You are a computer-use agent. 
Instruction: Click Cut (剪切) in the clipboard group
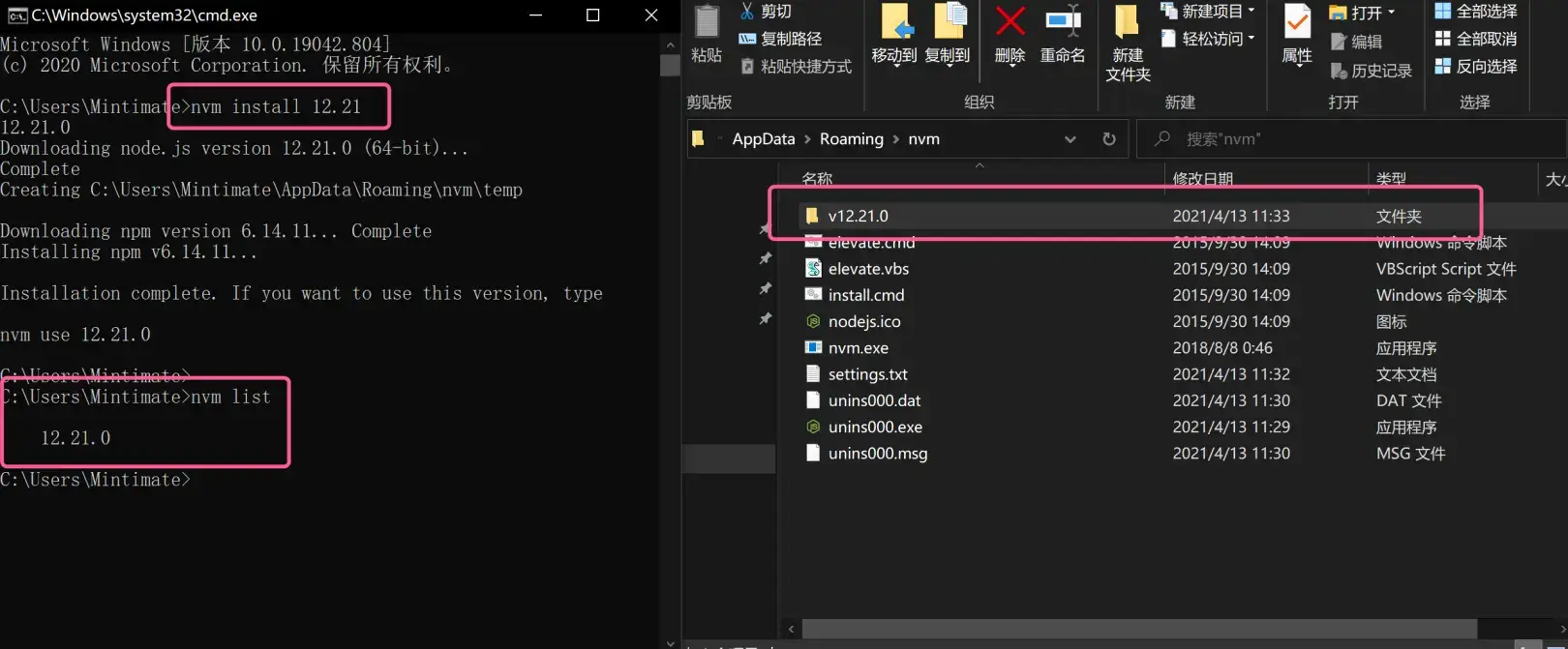(x=766, y=11)
